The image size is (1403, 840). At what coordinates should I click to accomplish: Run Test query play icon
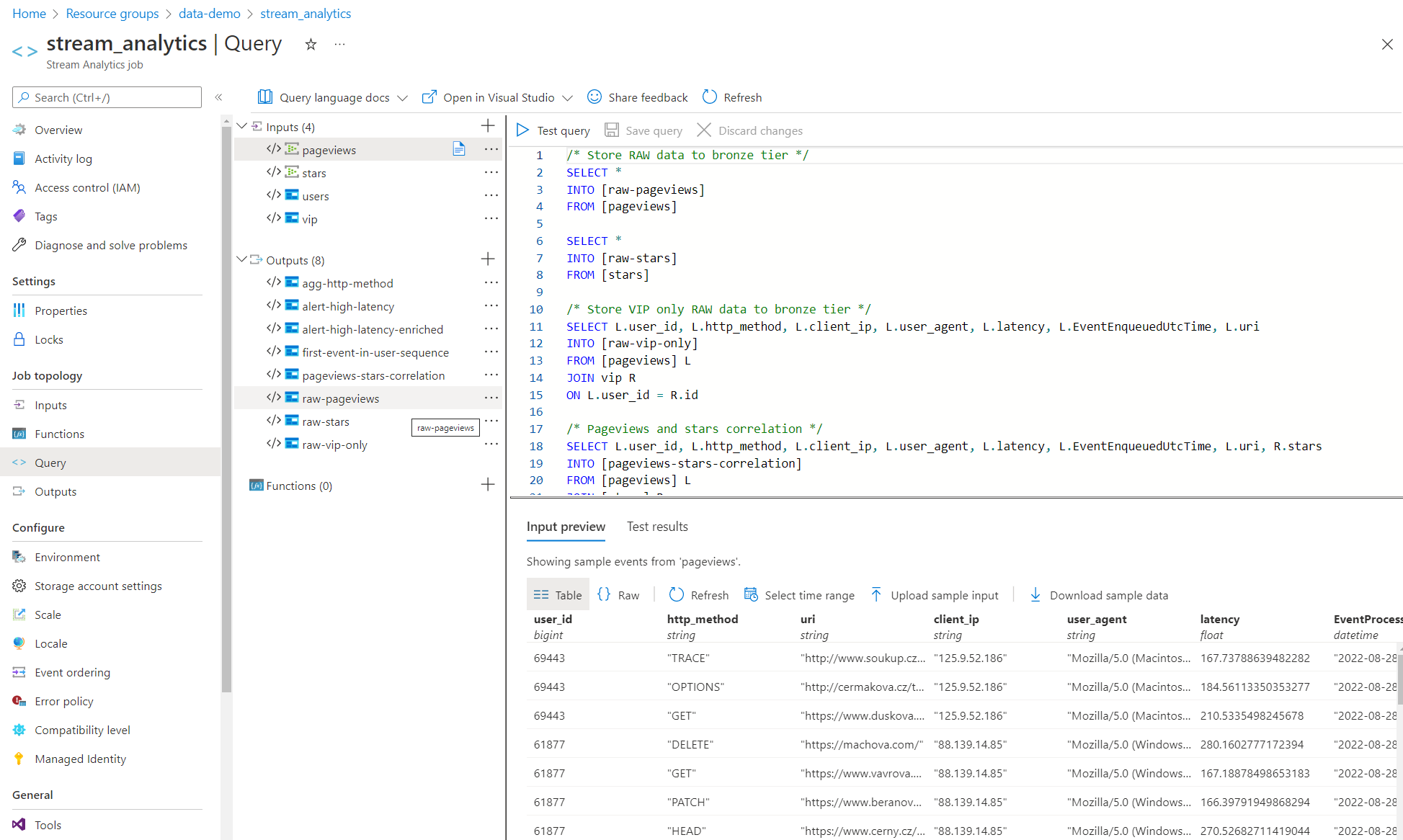point(523,130)
